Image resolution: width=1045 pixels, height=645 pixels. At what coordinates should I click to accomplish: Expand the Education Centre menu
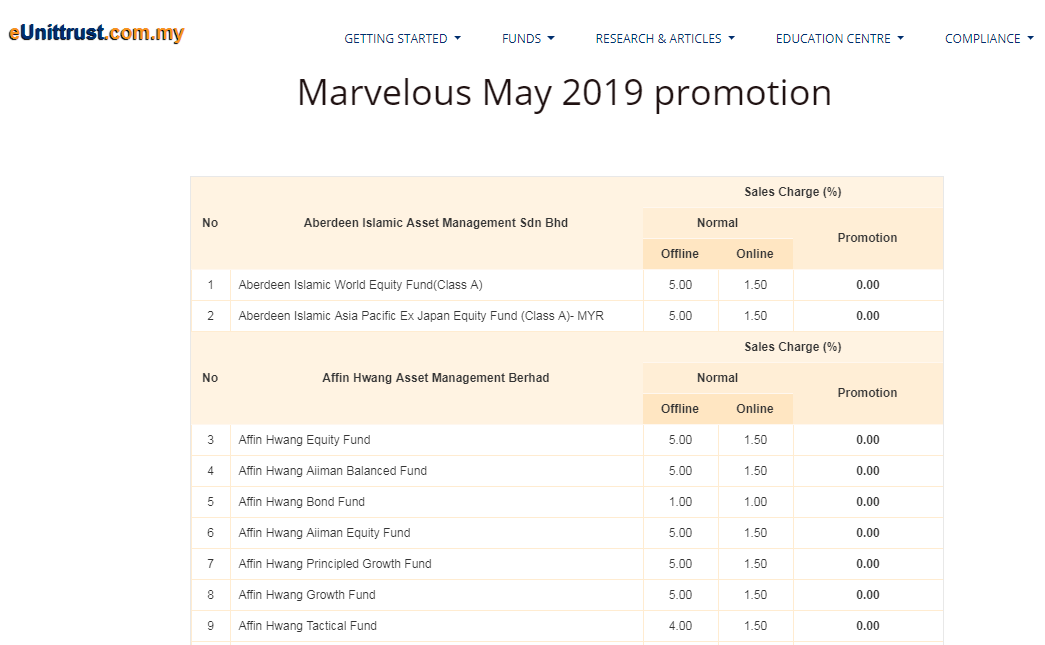coord(840,39)
